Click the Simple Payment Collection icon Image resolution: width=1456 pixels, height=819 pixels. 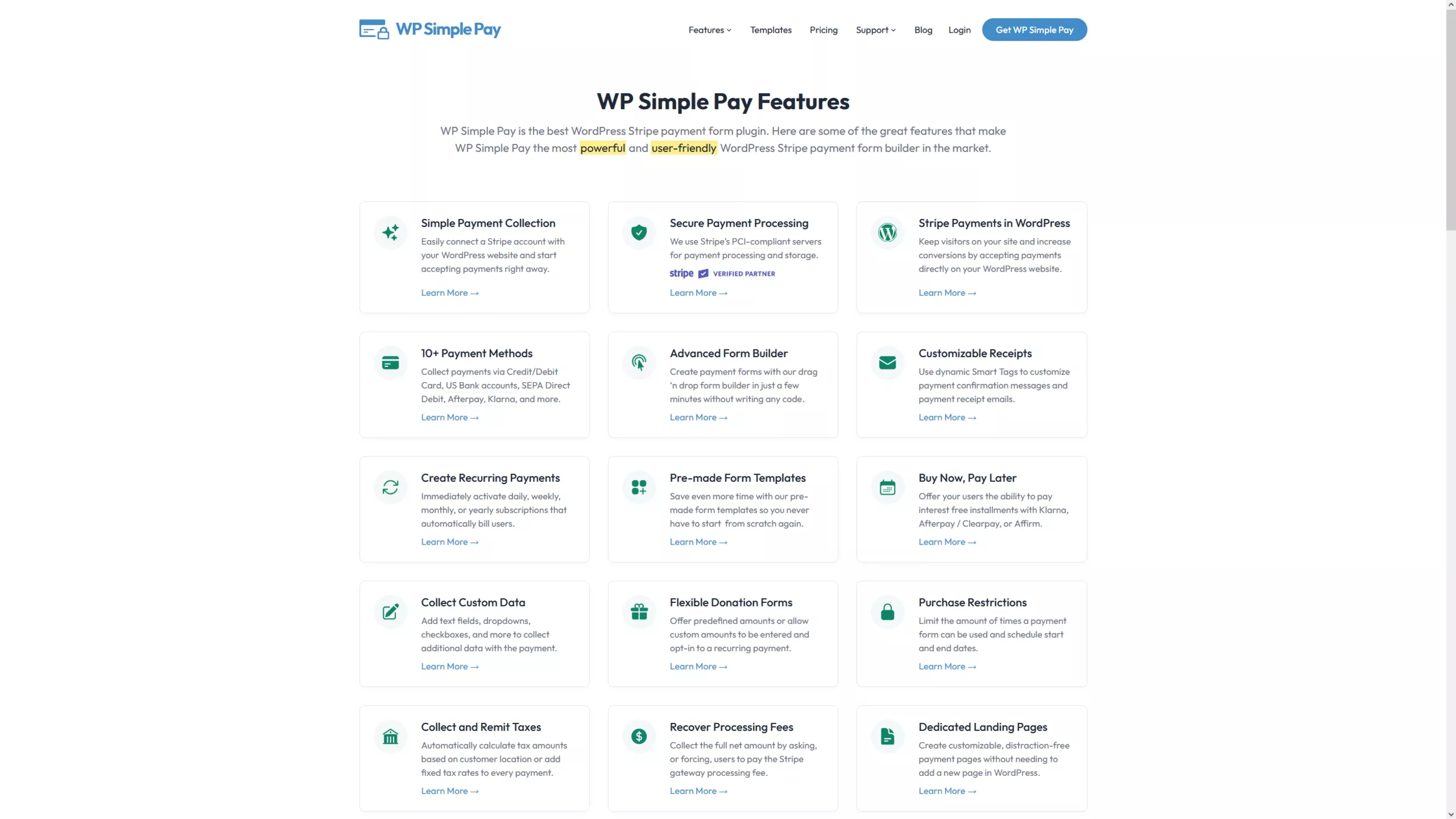tap(390, 232)
